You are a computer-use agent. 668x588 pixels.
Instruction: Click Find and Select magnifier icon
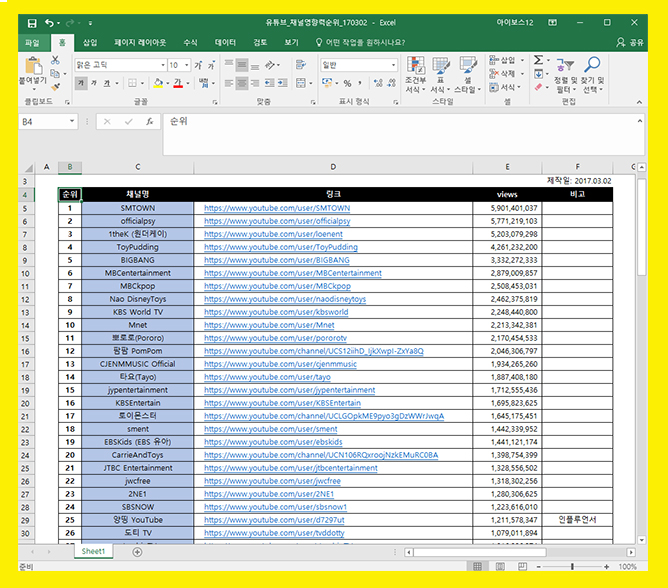coord(593,65)
